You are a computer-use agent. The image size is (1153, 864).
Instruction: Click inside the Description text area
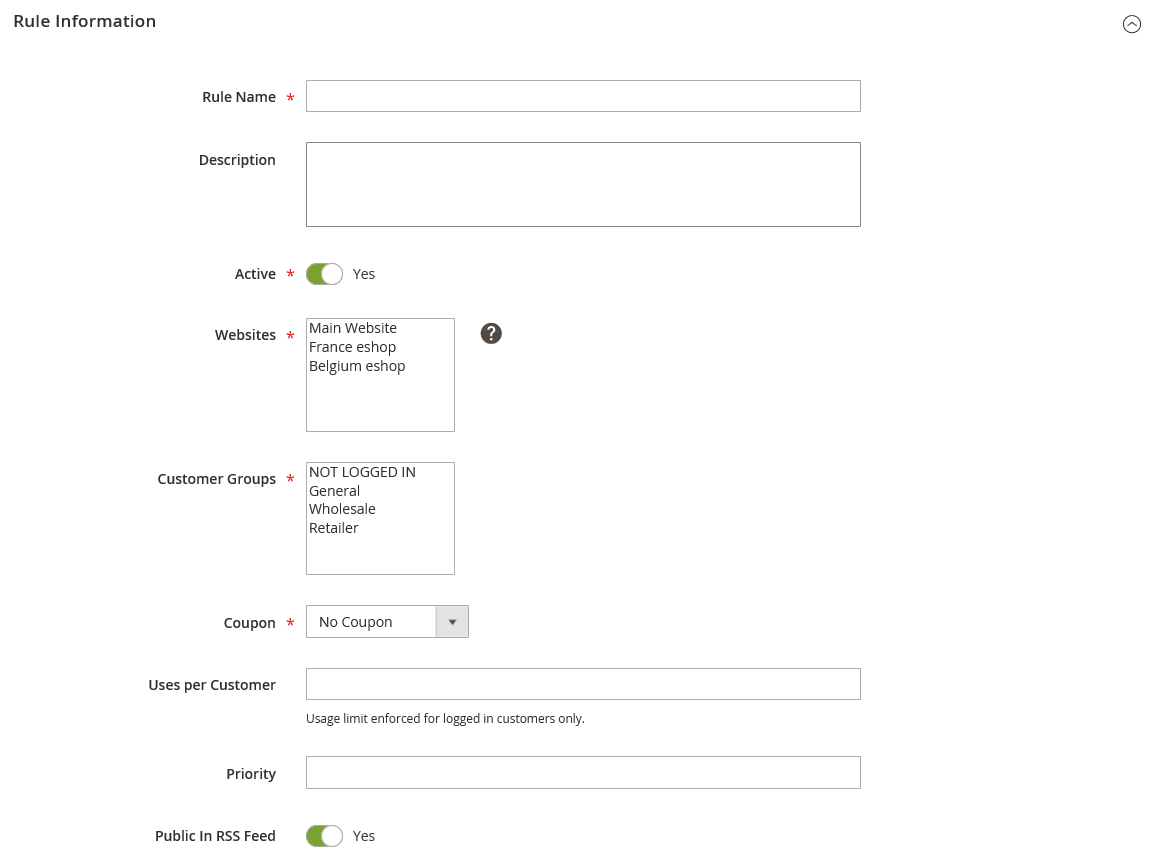point(583,184)
